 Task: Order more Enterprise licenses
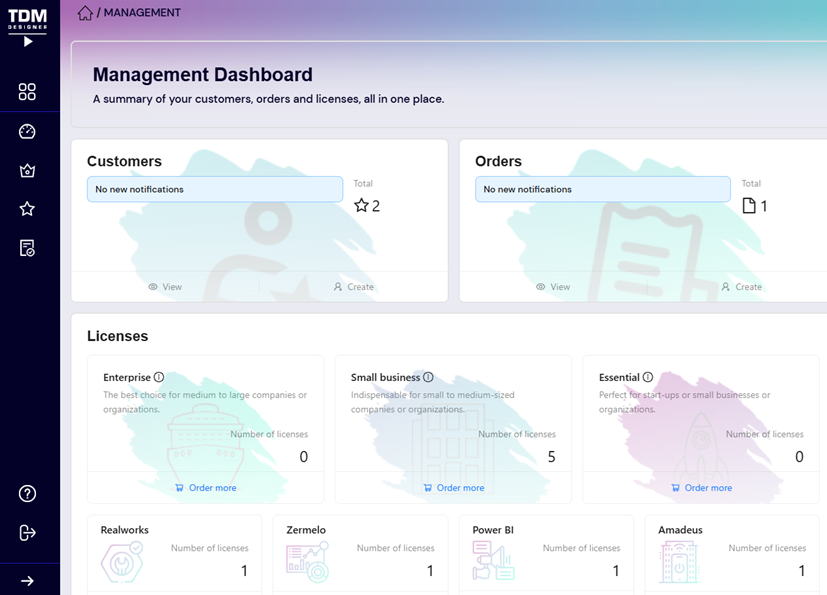(205, 488)
